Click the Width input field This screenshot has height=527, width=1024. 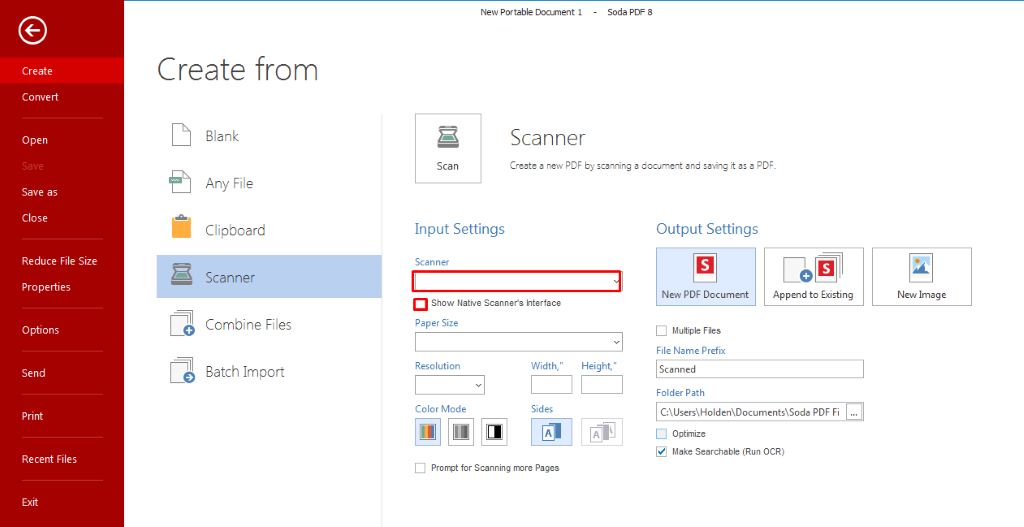click(551, 385)
